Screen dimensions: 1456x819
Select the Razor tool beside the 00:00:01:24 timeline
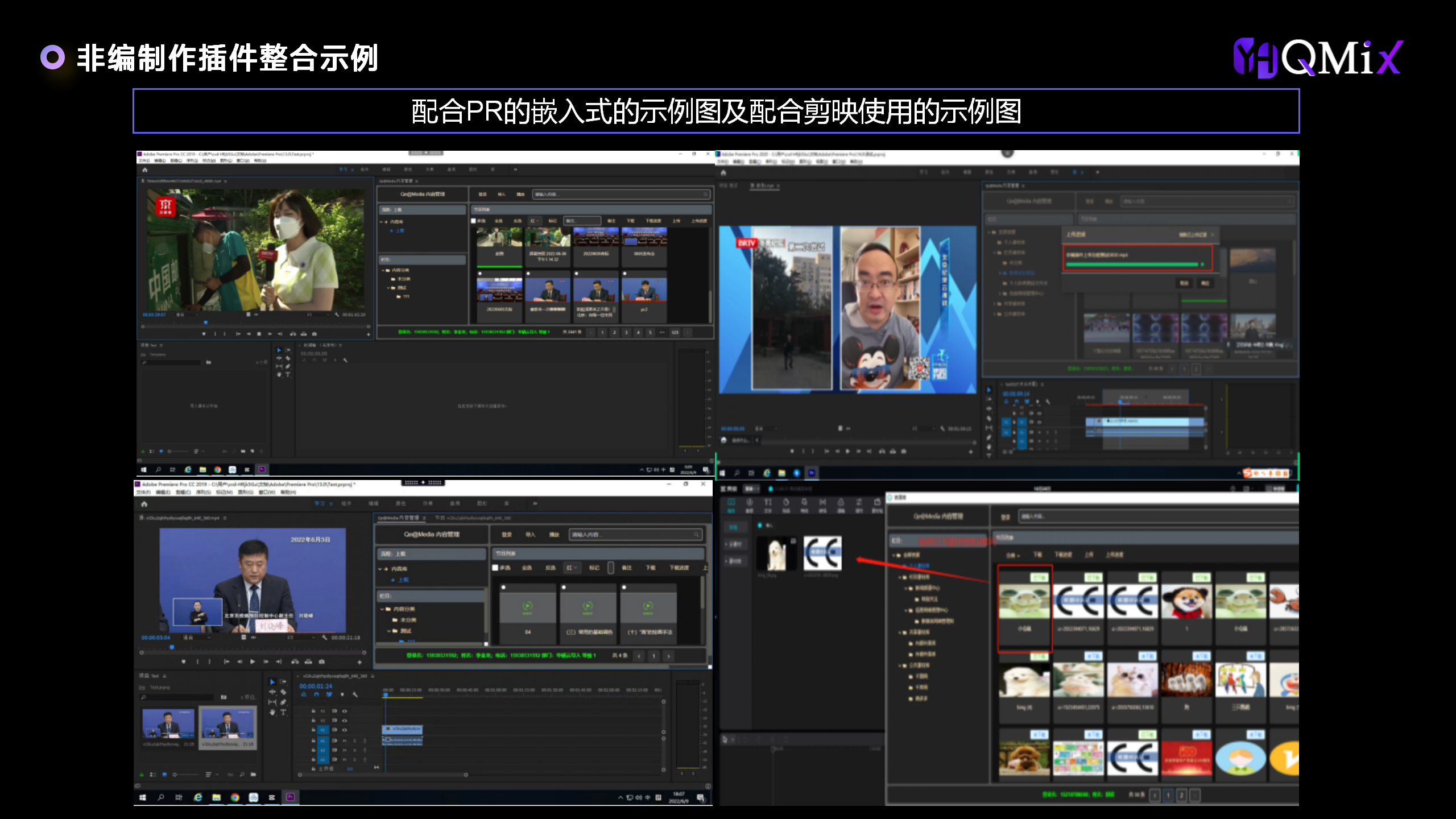click(283, 692)
